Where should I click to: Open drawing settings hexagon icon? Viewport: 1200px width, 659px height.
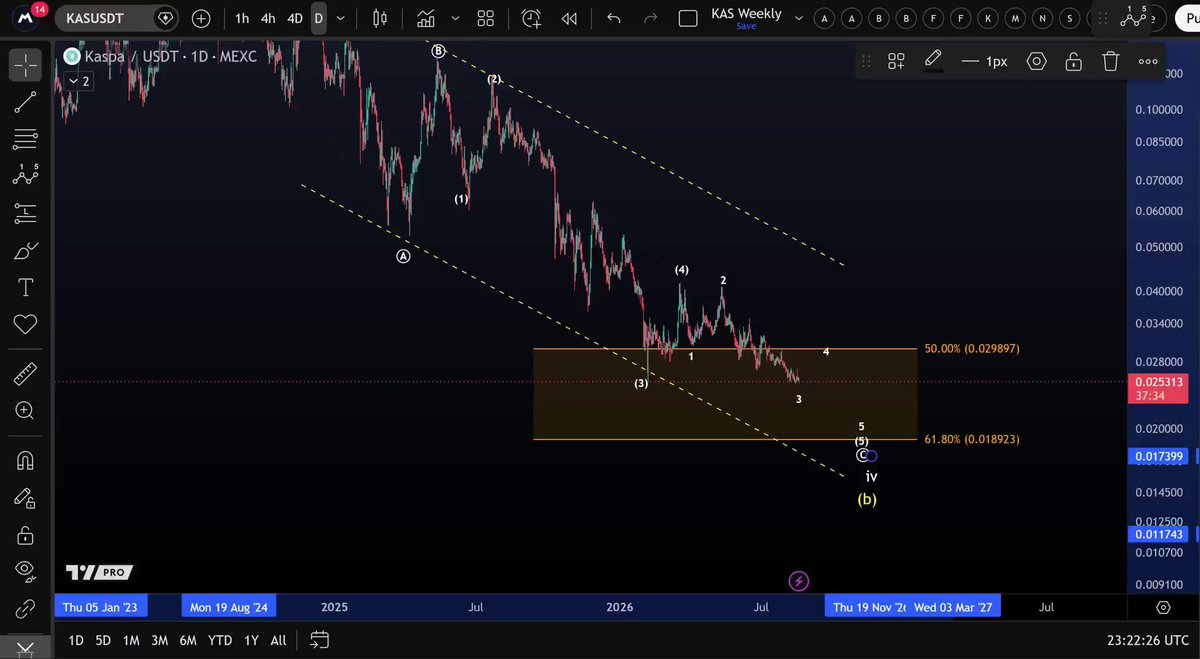point(1037,61)
